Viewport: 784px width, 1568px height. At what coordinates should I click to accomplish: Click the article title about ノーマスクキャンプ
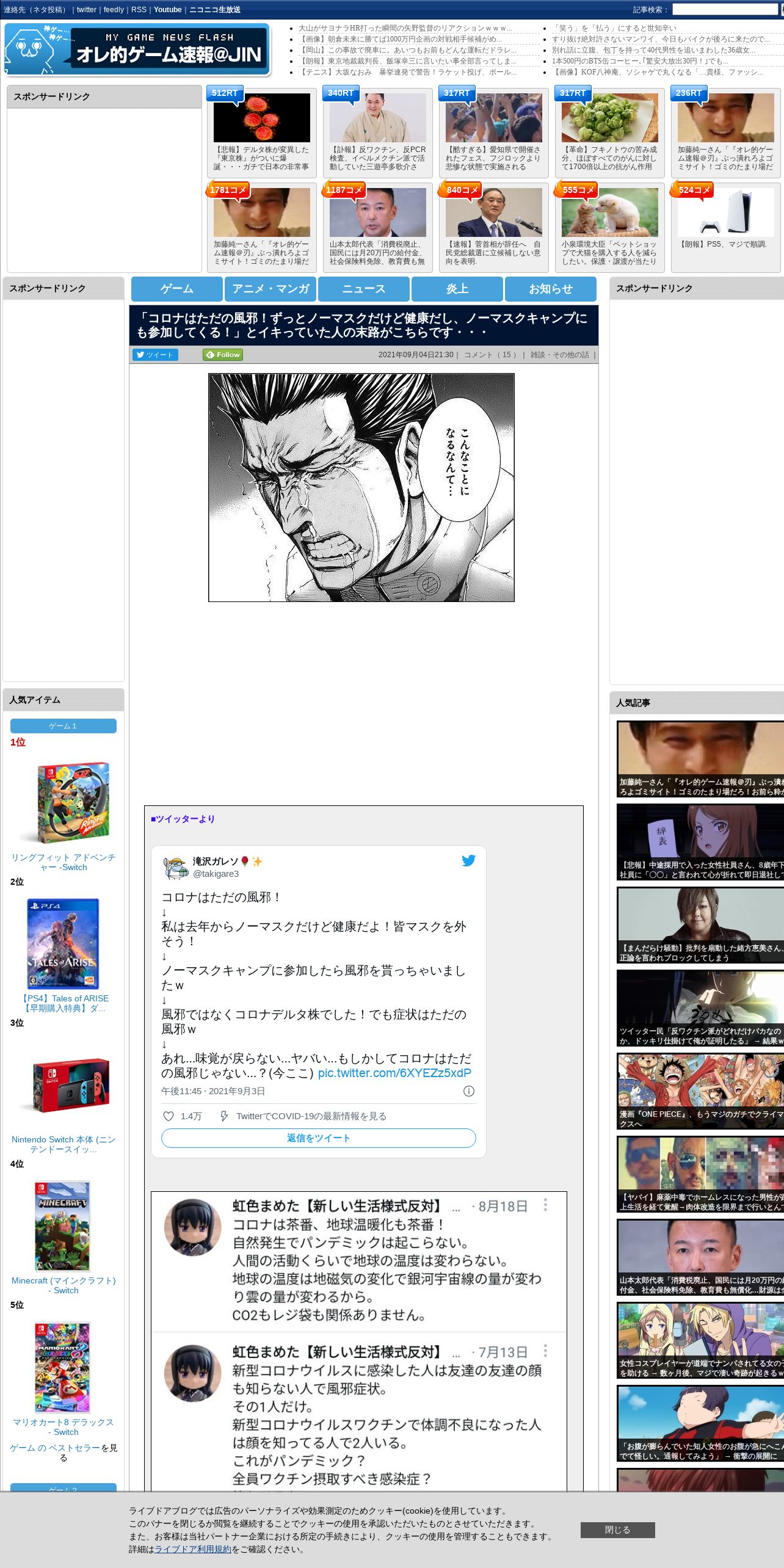(361, 325)
